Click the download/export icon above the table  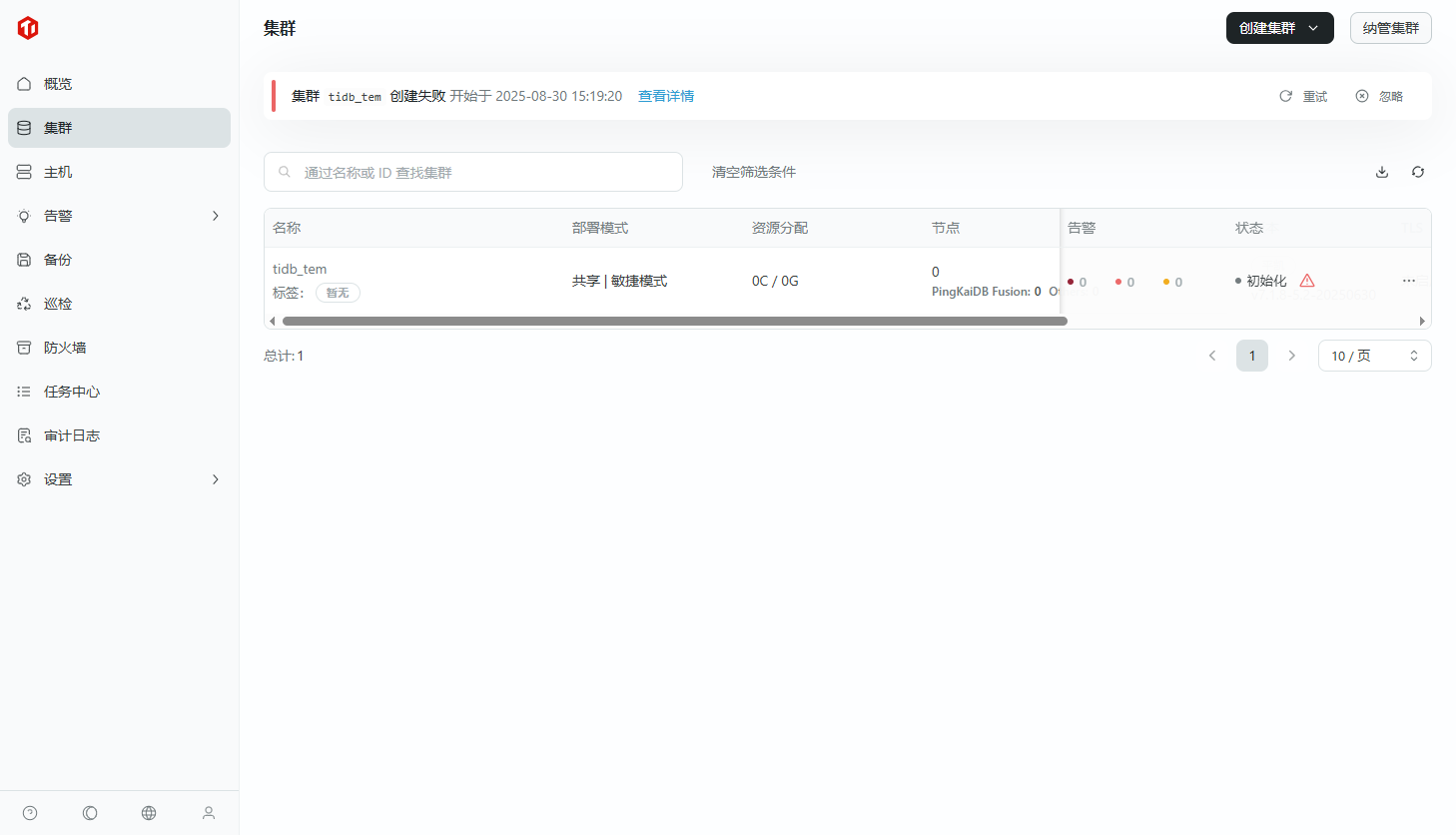1382,172
